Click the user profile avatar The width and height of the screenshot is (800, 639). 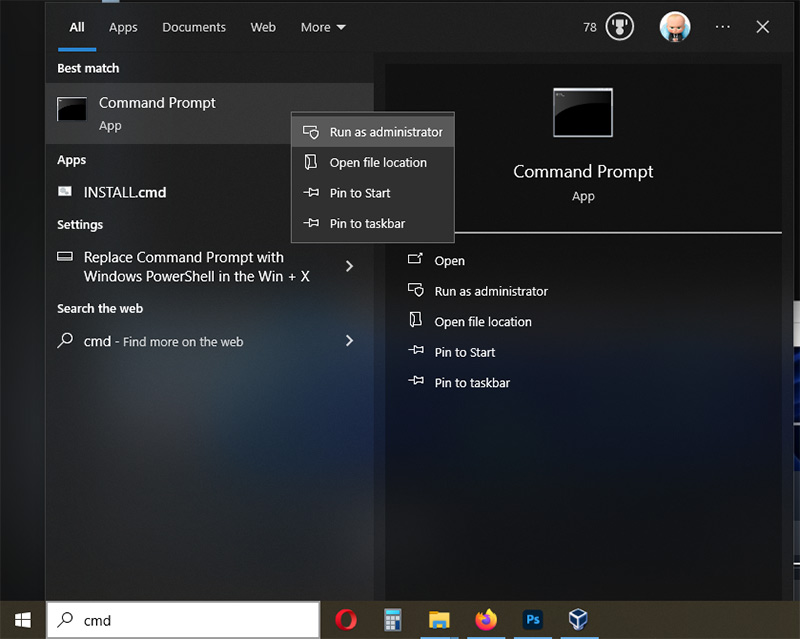tap(675, 27)
